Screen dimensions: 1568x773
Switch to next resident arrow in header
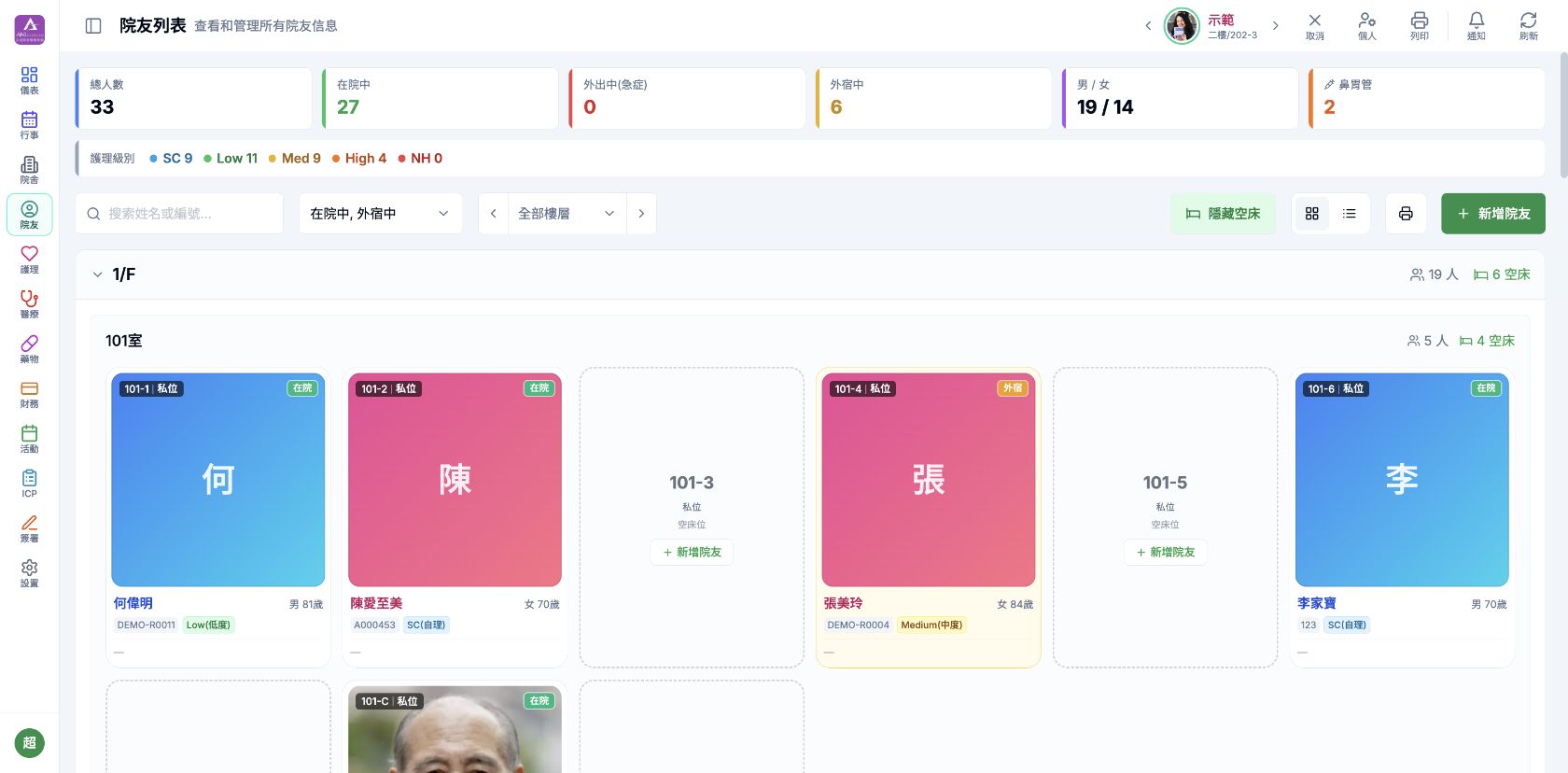pyautogui.click(x=1276, y=26)
